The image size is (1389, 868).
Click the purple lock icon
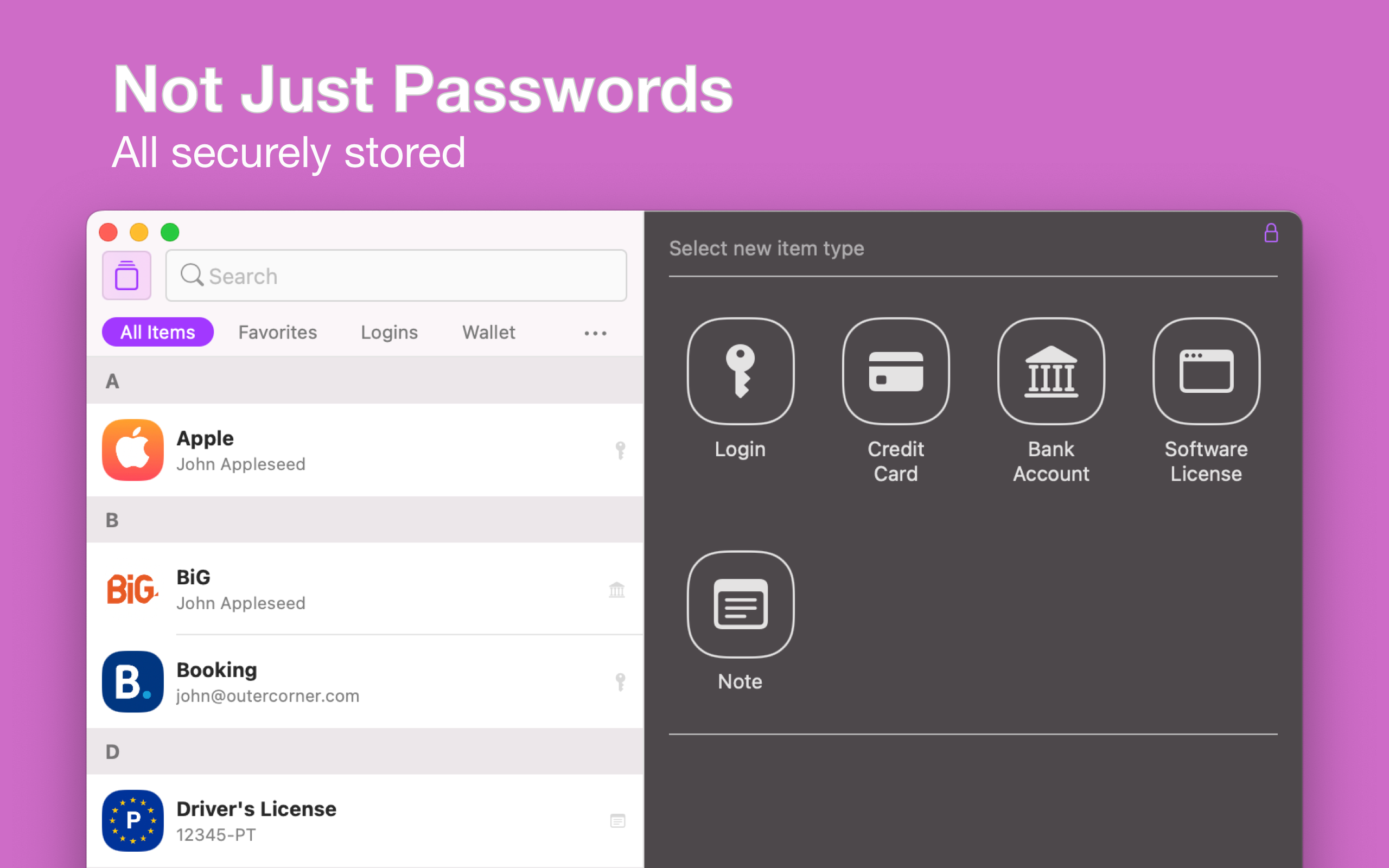1271,233
